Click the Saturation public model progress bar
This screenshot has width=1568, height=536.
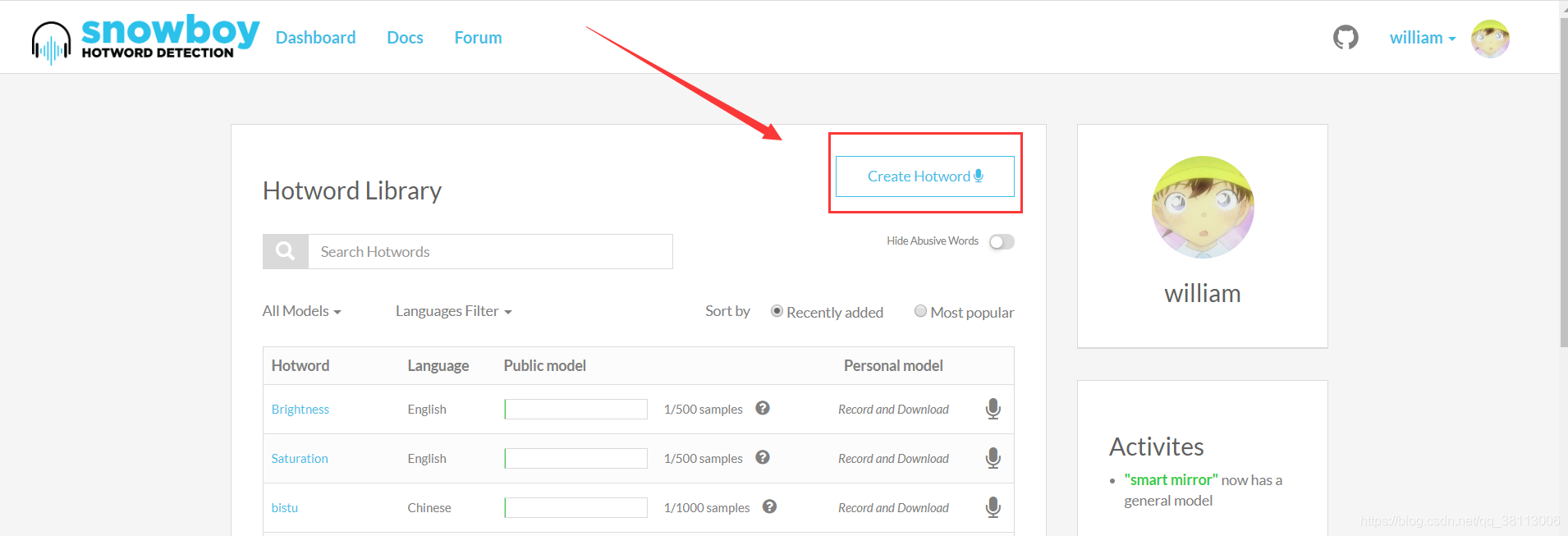coord(575,458)
